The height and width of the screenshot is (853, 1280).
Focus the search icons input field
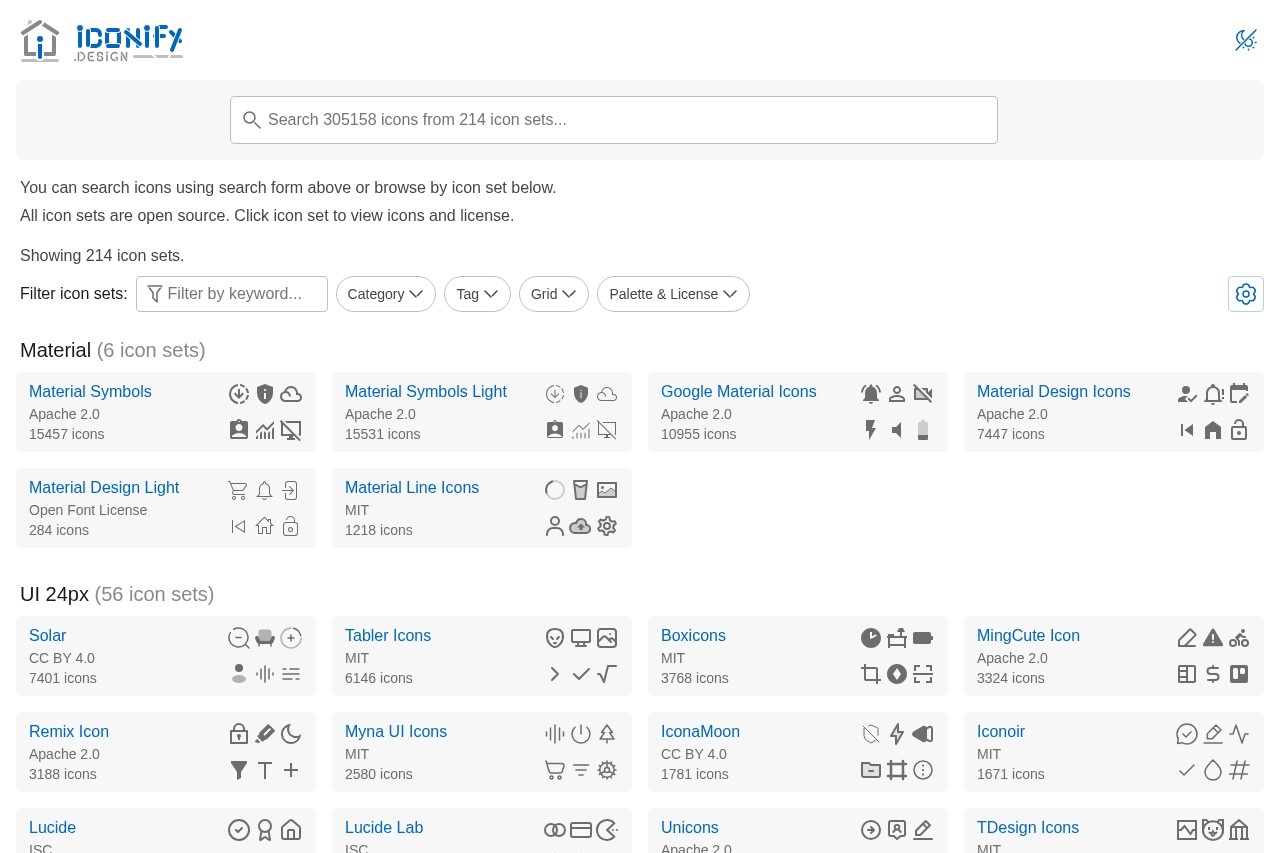(614, 120)
